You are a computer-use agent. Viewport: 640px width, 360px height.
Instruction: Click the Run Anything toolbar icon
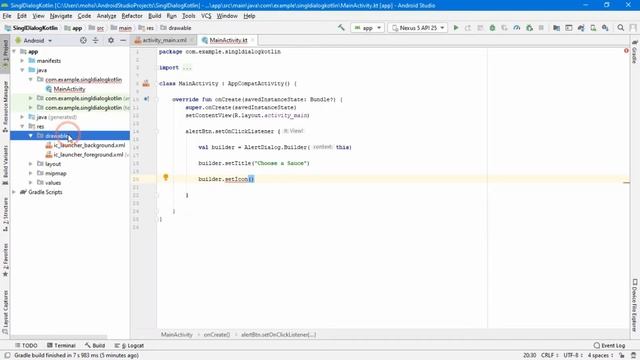(569, 28)
